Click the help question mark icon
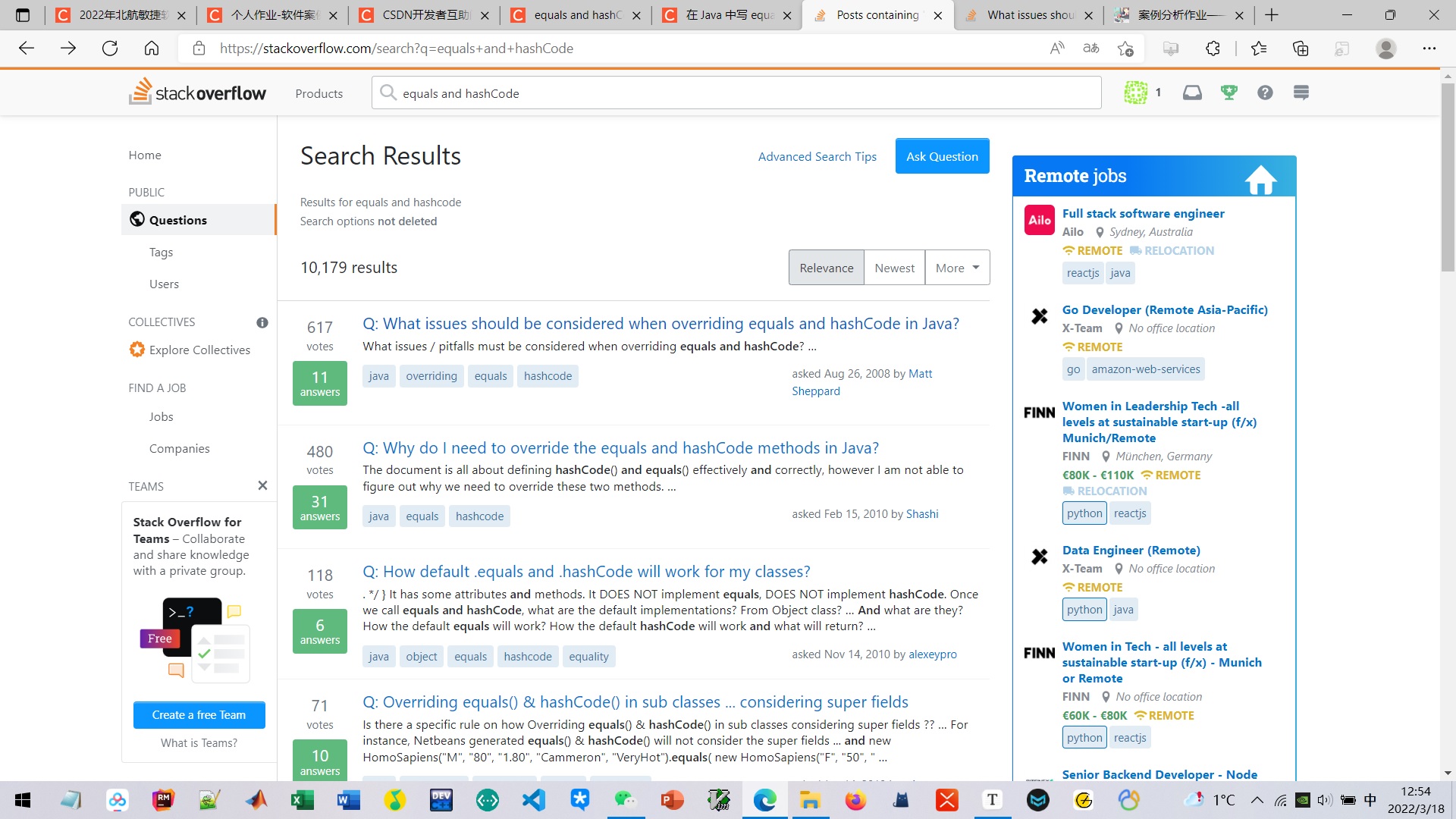This screenshot has width=1456, height=819. (x=1265, y=93)
